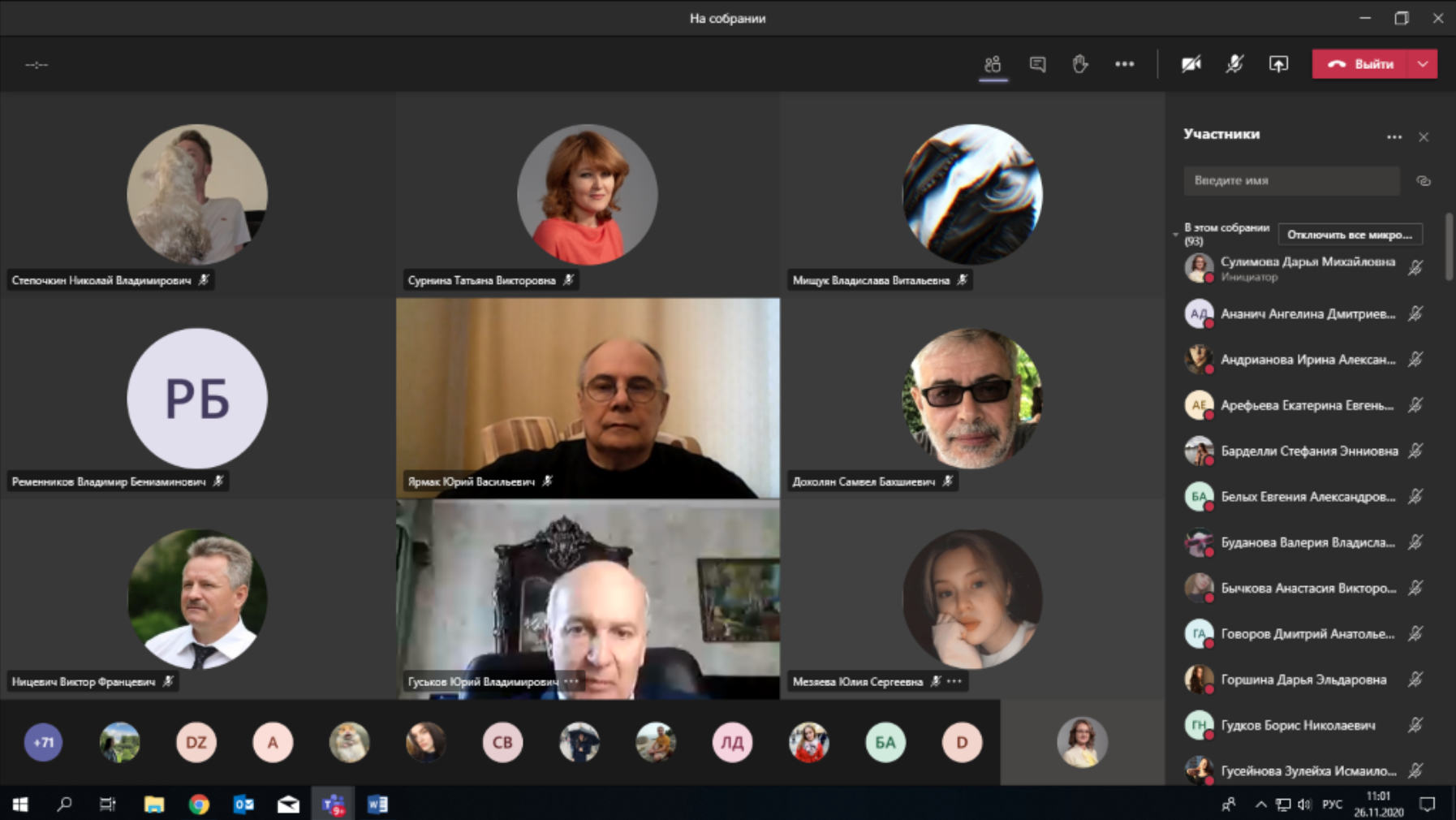Open the share screen icon
The height and width of the screenshot is (820, 1456).
[1278, 64]
